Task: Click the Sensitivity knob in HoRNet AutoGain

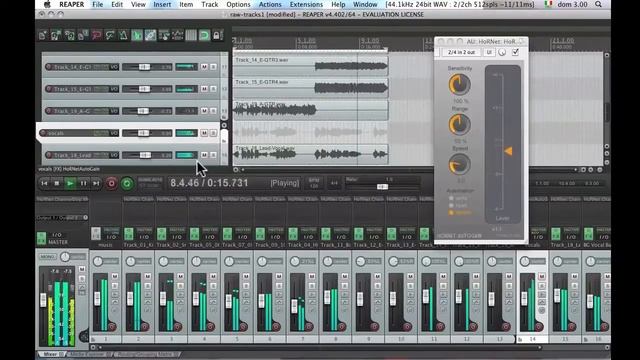Action: point(460,85)
